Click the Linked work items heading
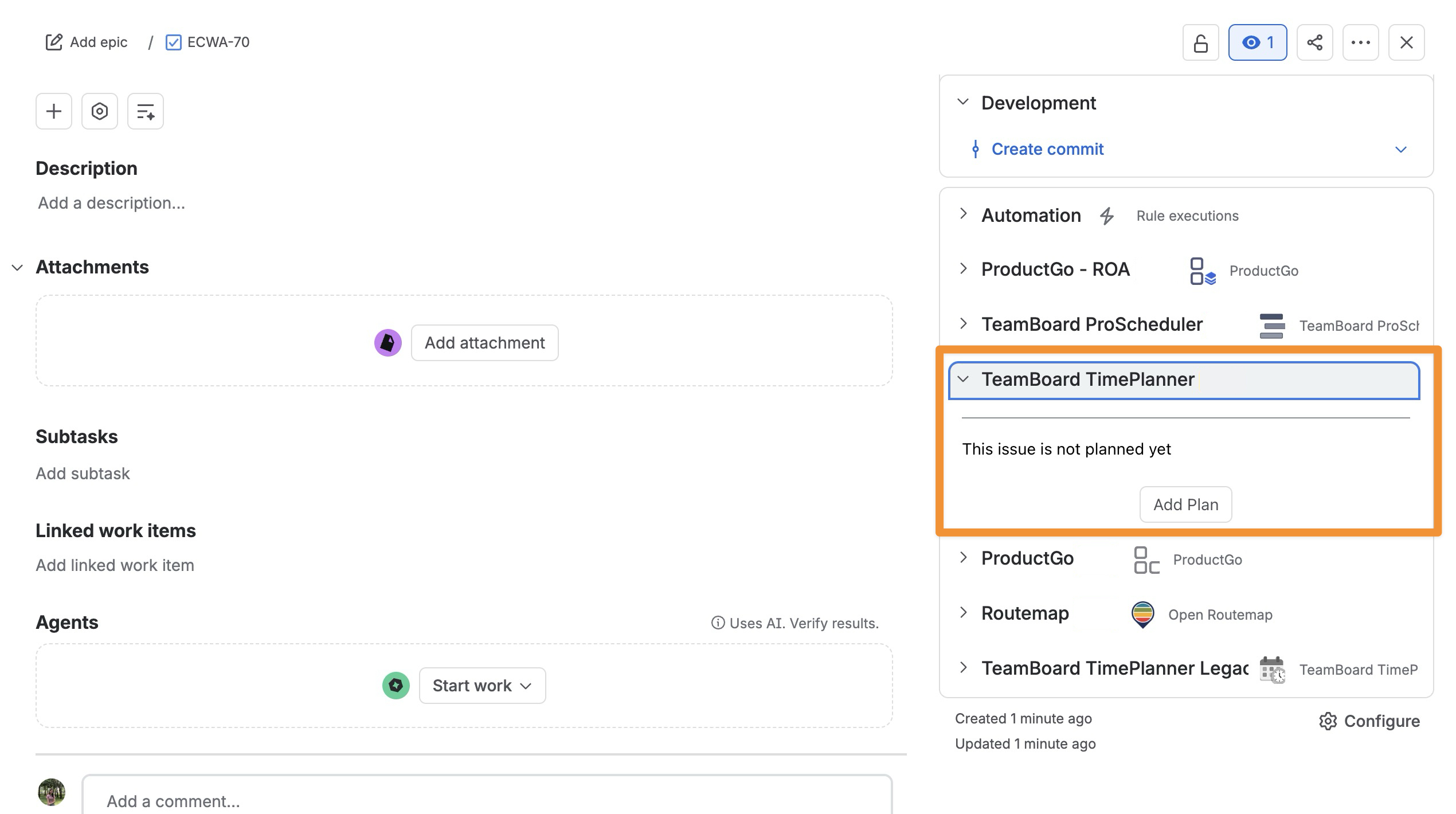The height and width of the screenshot is (814, 1456). [116, 531]
